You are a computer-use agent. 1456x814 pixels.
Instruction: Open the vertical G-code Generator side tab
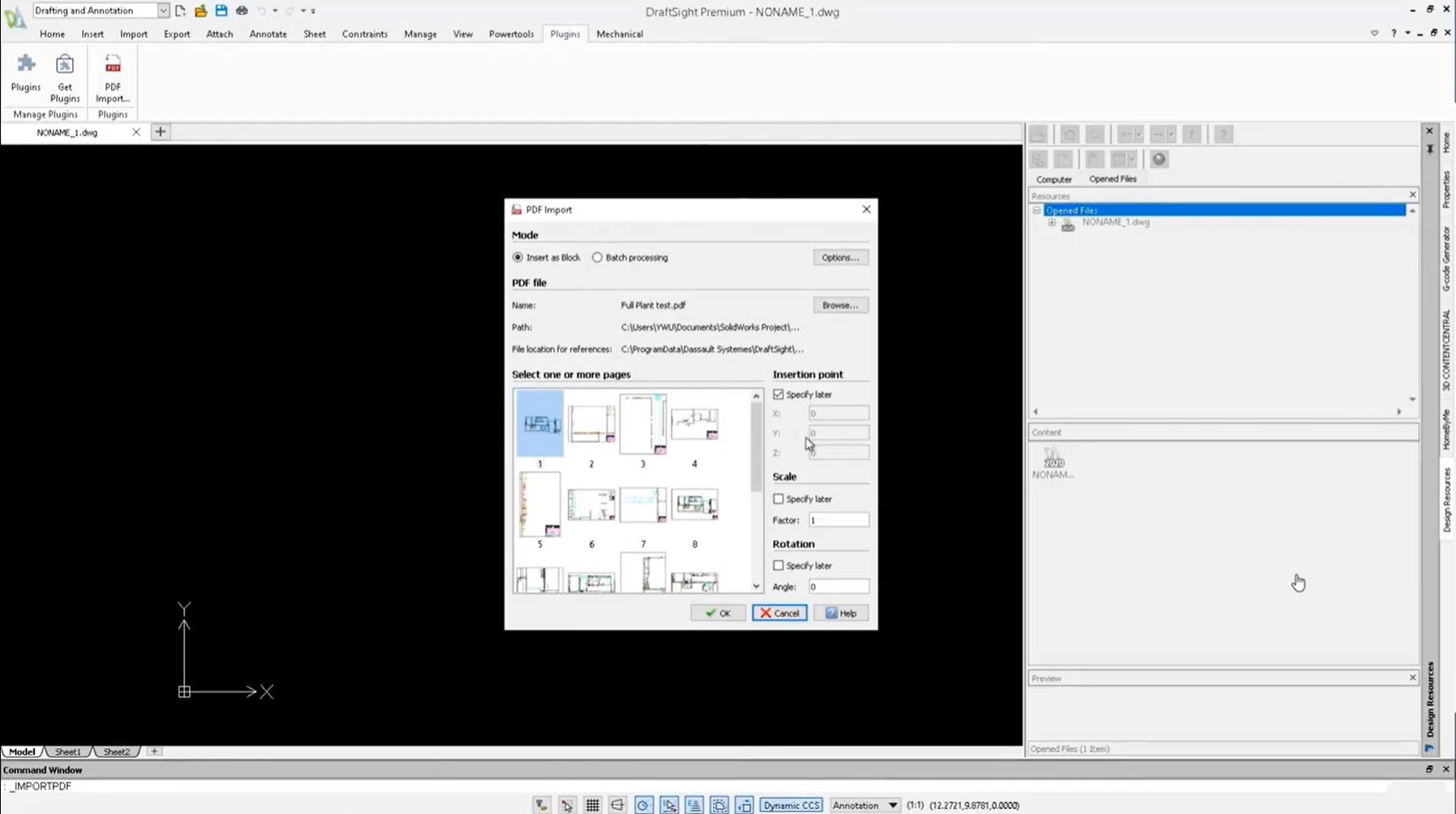(x=1446, y=259)
